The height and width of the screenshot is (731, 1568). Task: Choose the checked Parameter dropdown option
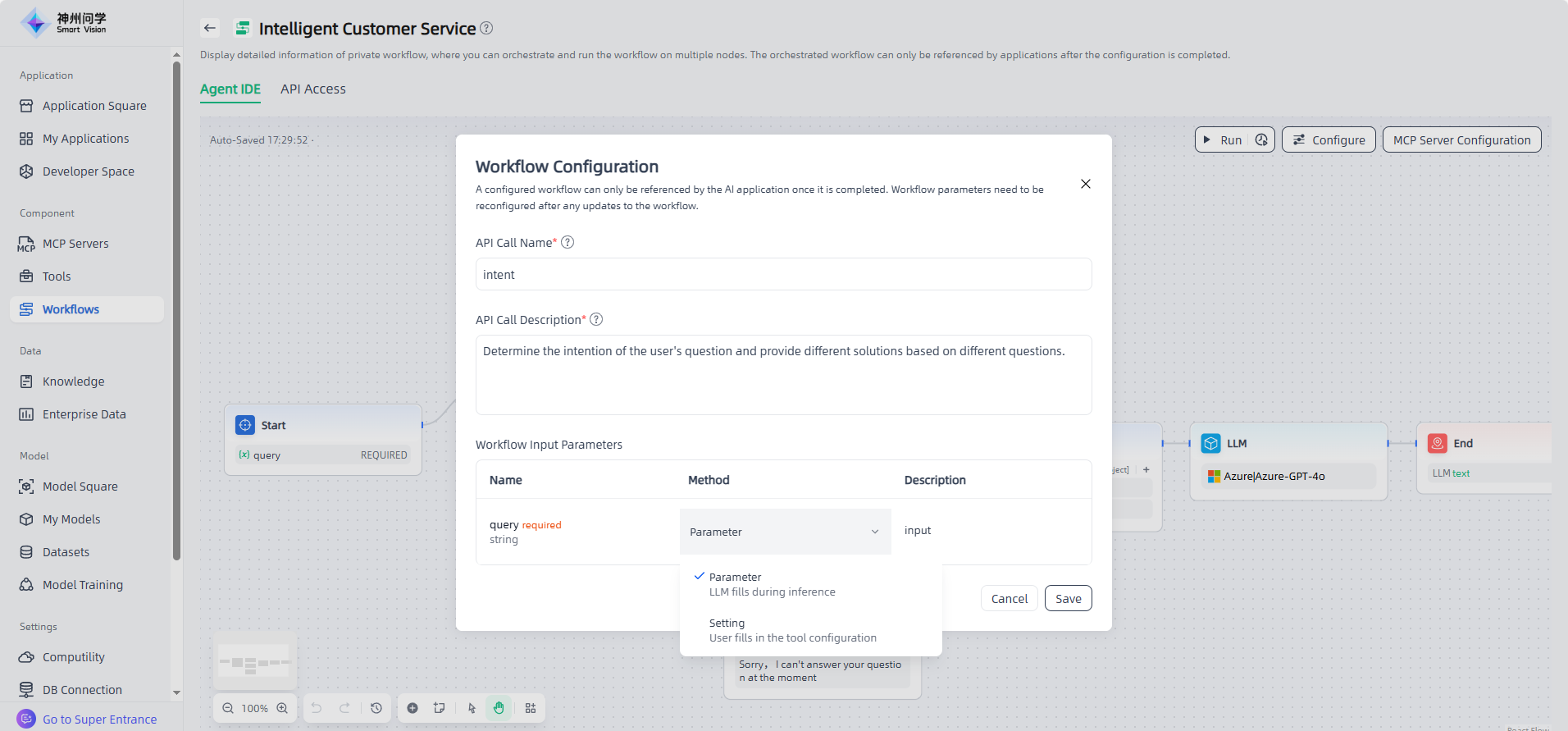(x=772, y=584)
